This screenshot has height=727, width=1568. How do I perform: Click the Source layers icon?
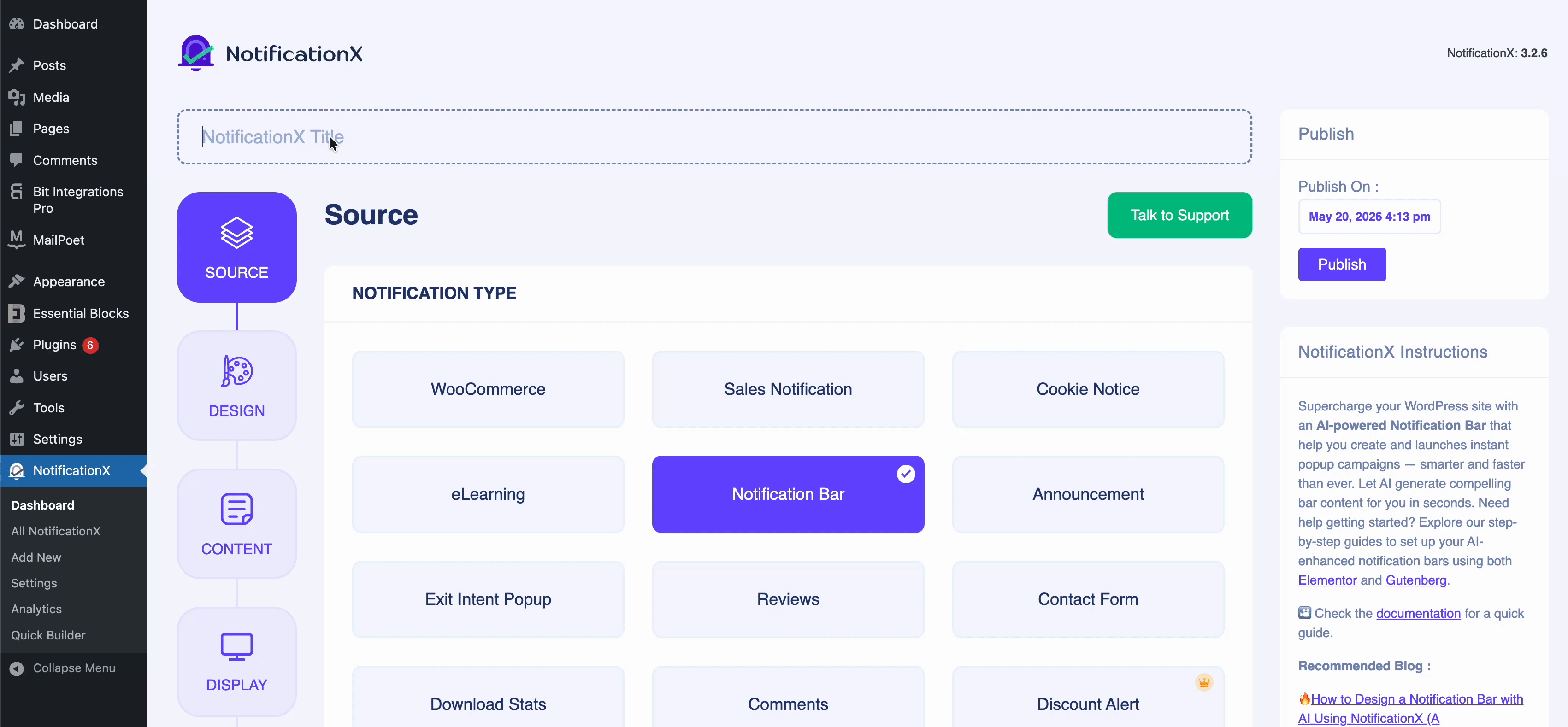[x=237, y=232]
